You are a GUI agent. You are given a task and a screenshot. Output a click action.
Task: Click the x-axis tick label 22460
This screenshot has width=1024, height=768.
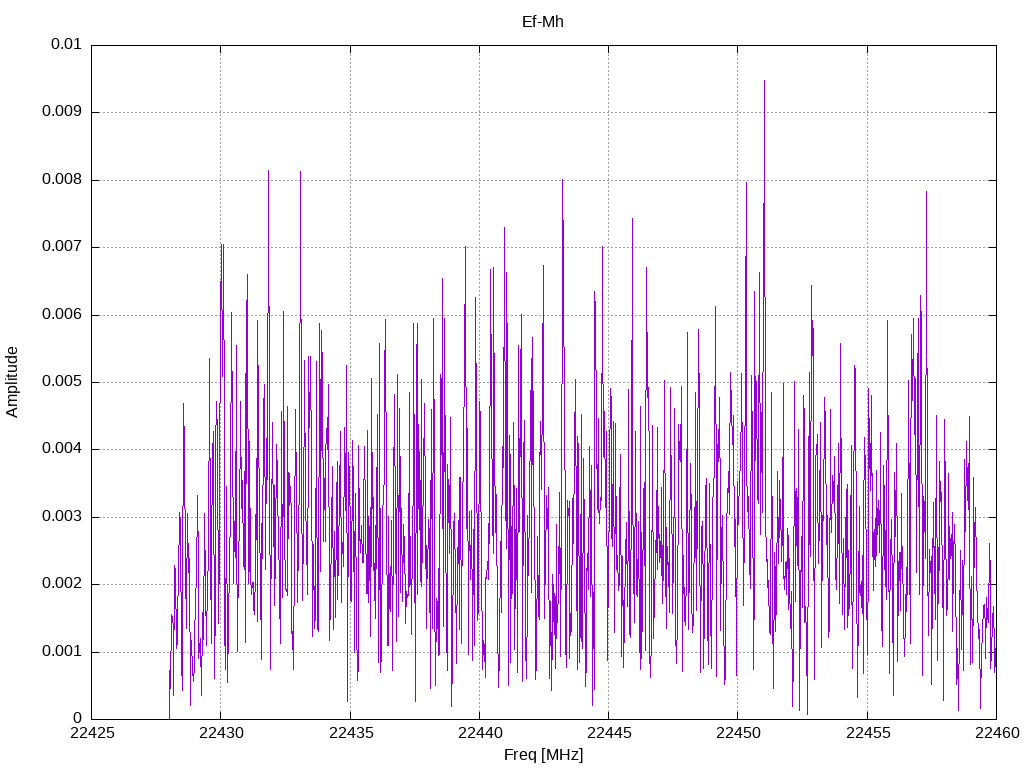(997, 733)
